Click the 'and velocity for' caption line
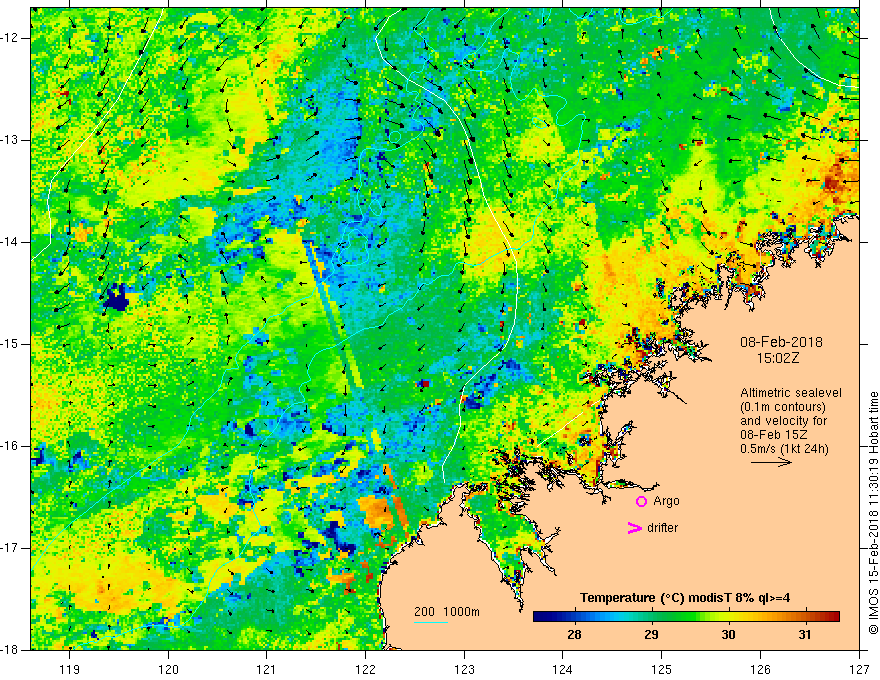This screenshot has height=680, width=880. click(783, 421)
